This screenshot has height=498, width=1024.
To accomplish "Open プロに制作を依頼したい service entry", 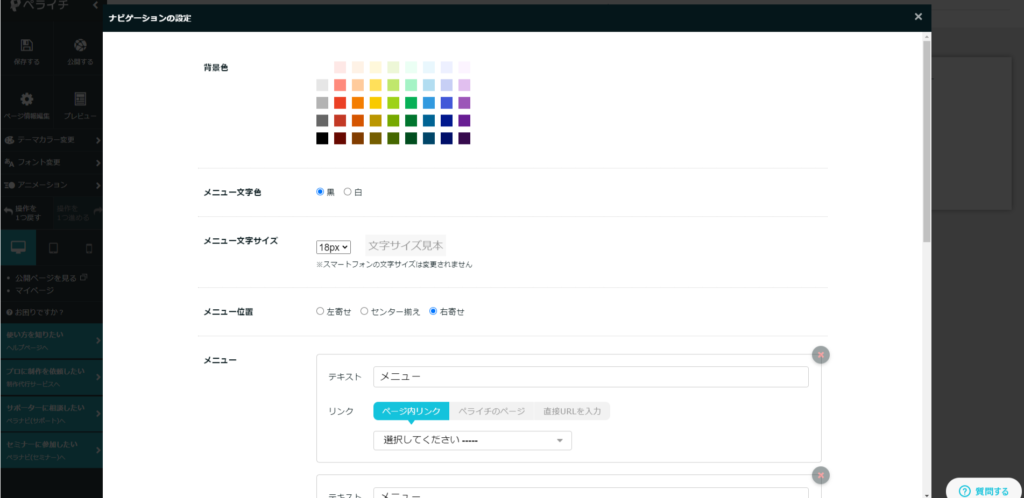I will [52, 377].
